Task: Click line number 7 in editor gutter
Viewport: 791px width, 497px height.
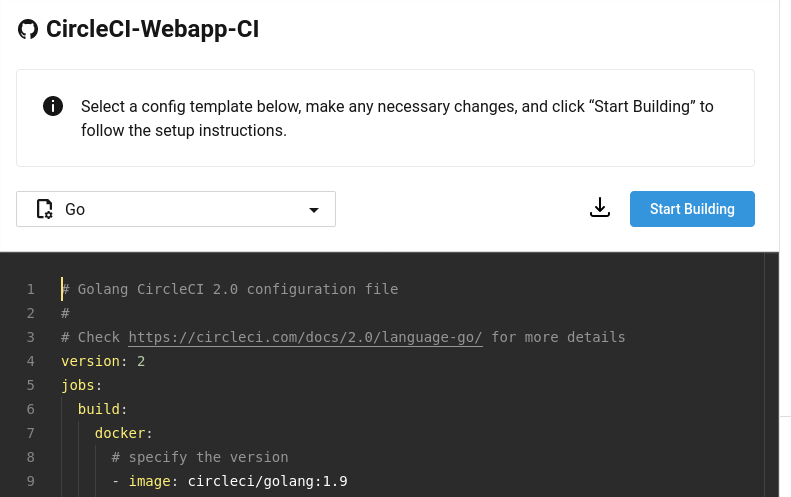Action: (x=31, y=433)
